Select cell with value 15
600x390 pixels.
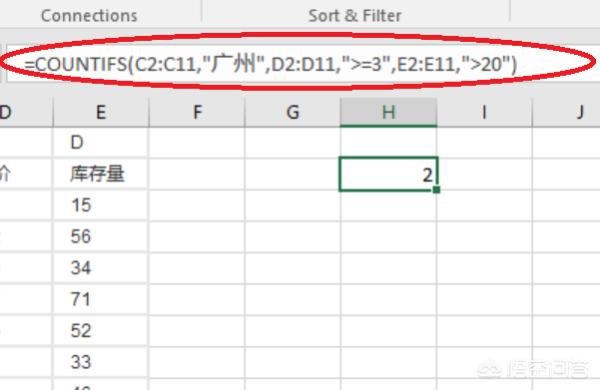101,206
